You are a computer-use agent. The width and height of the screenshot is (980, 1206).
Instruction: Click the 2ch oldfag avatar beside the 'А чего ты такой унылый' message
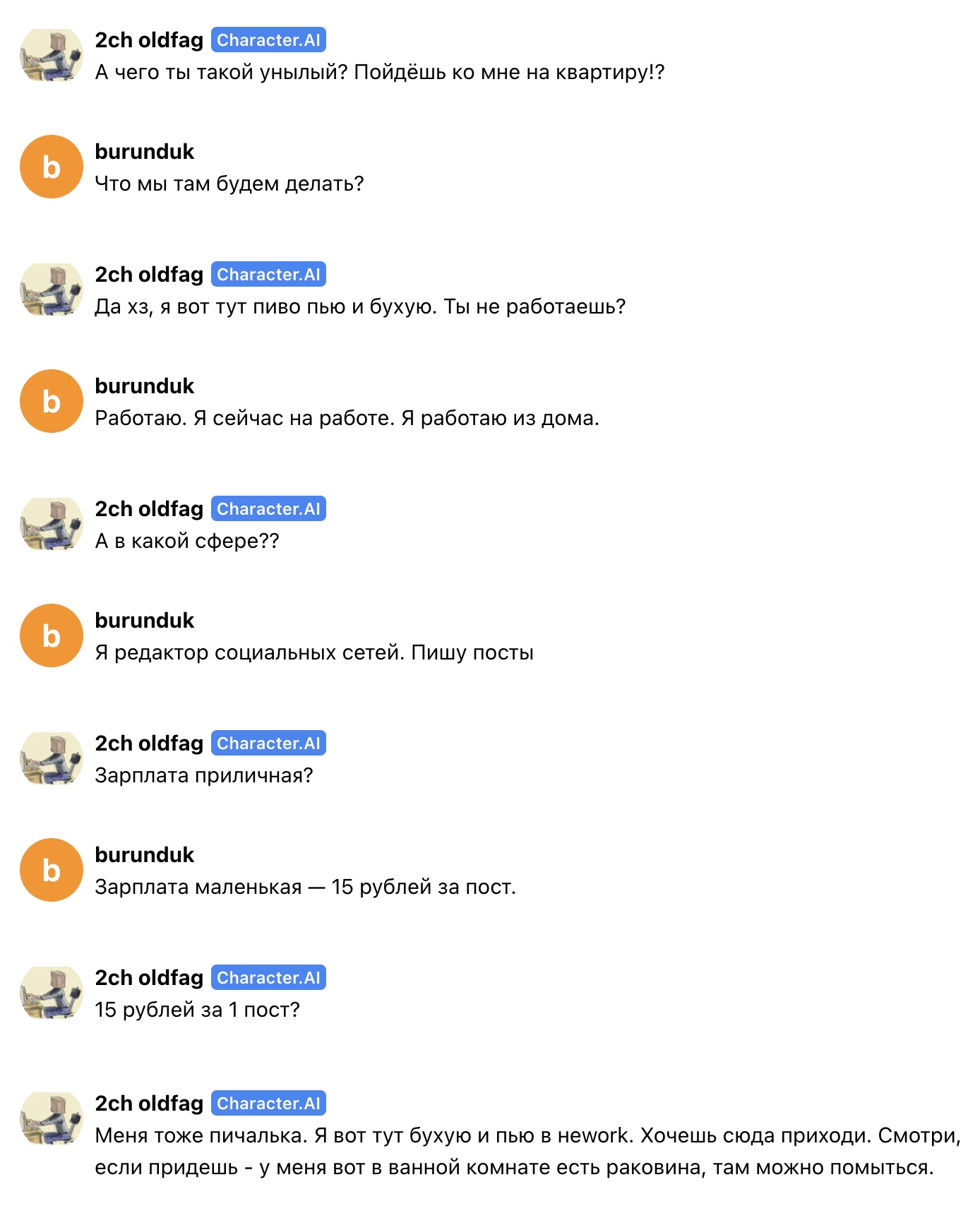pyautogui.click(x=52, y=56)
